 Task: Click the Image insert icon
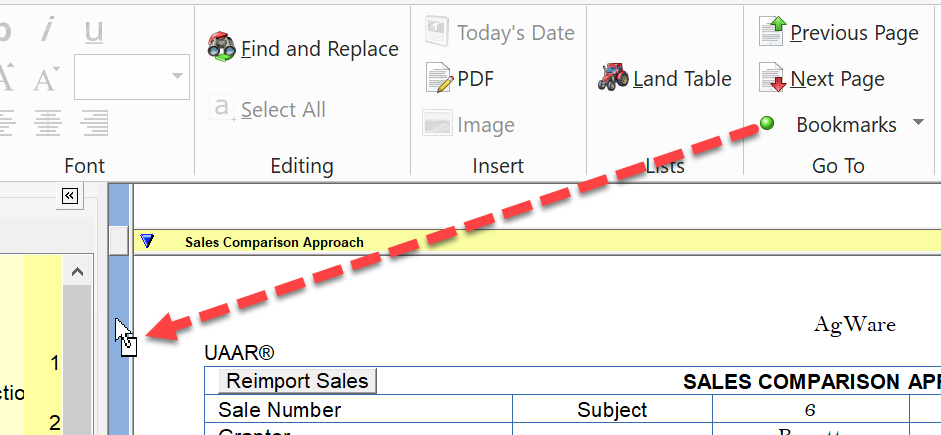click(x=436, y=124)
